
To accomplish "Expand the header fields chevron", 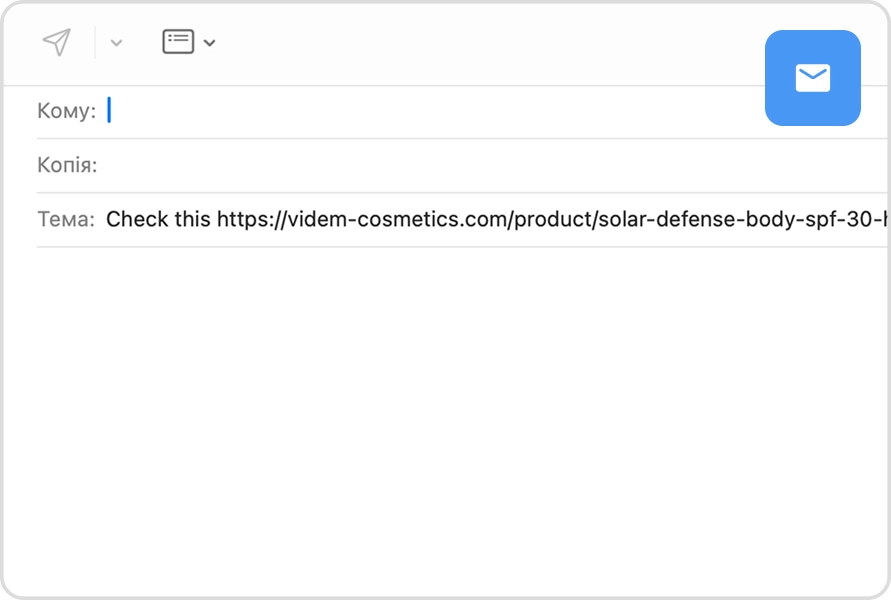I will (209, 43).
